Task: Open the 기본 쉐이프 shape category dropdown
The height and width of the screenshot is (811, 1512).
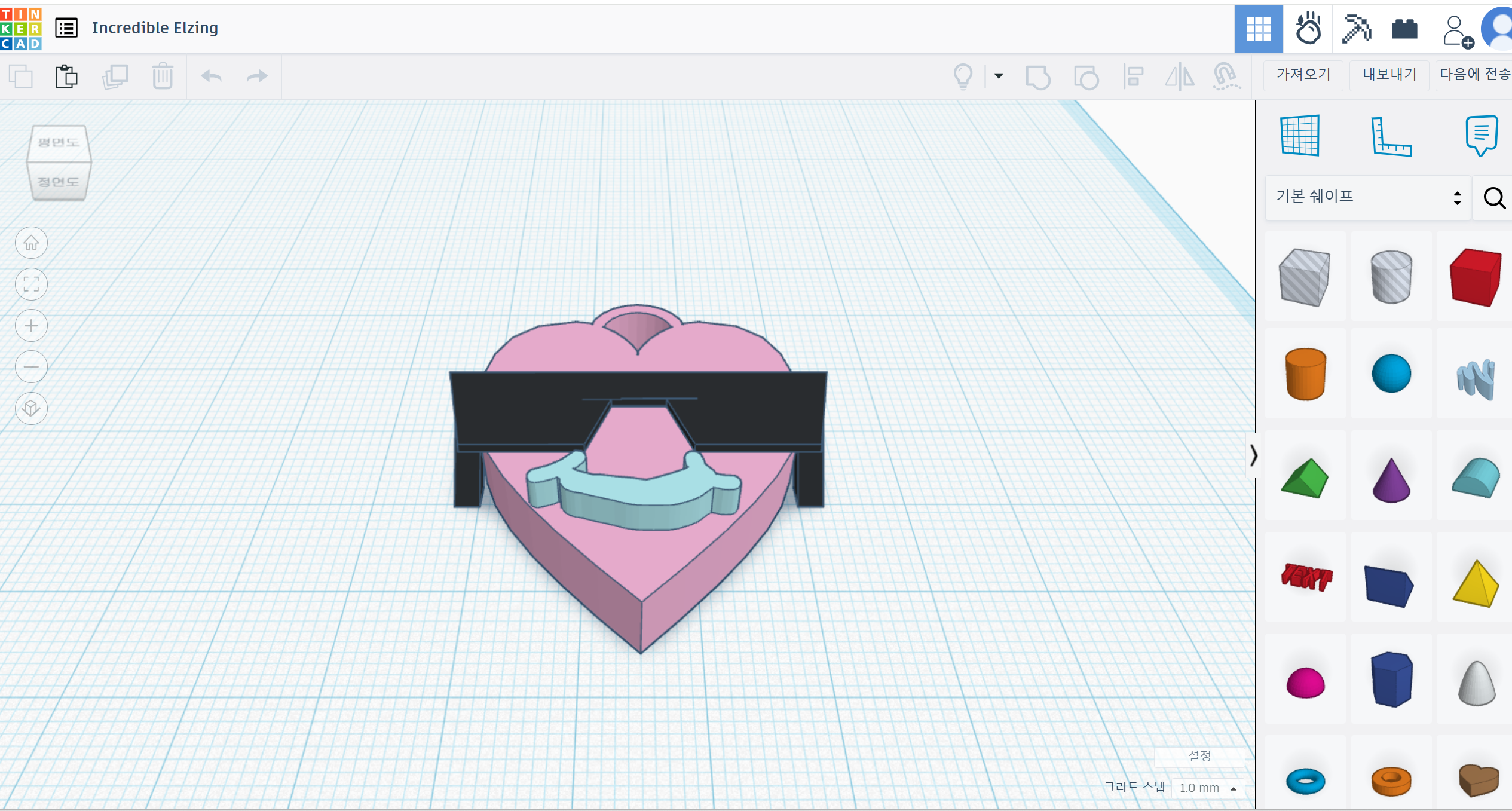Action: pos(1367,197)
